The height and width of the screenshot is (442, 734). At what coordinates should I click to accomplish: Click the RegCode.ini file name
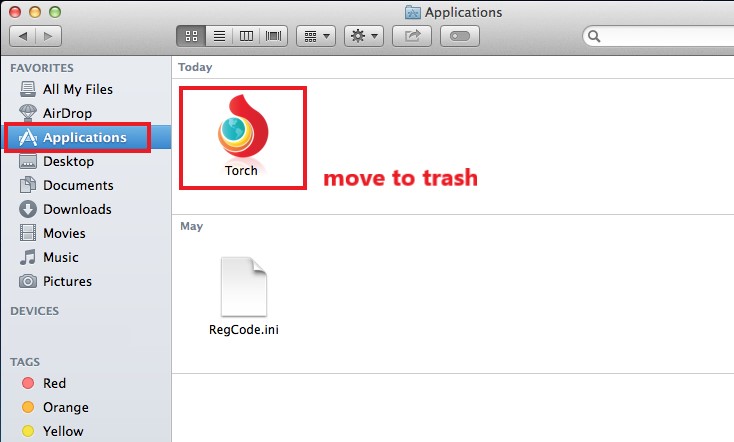pyautogui.click(x=244, y=330)
